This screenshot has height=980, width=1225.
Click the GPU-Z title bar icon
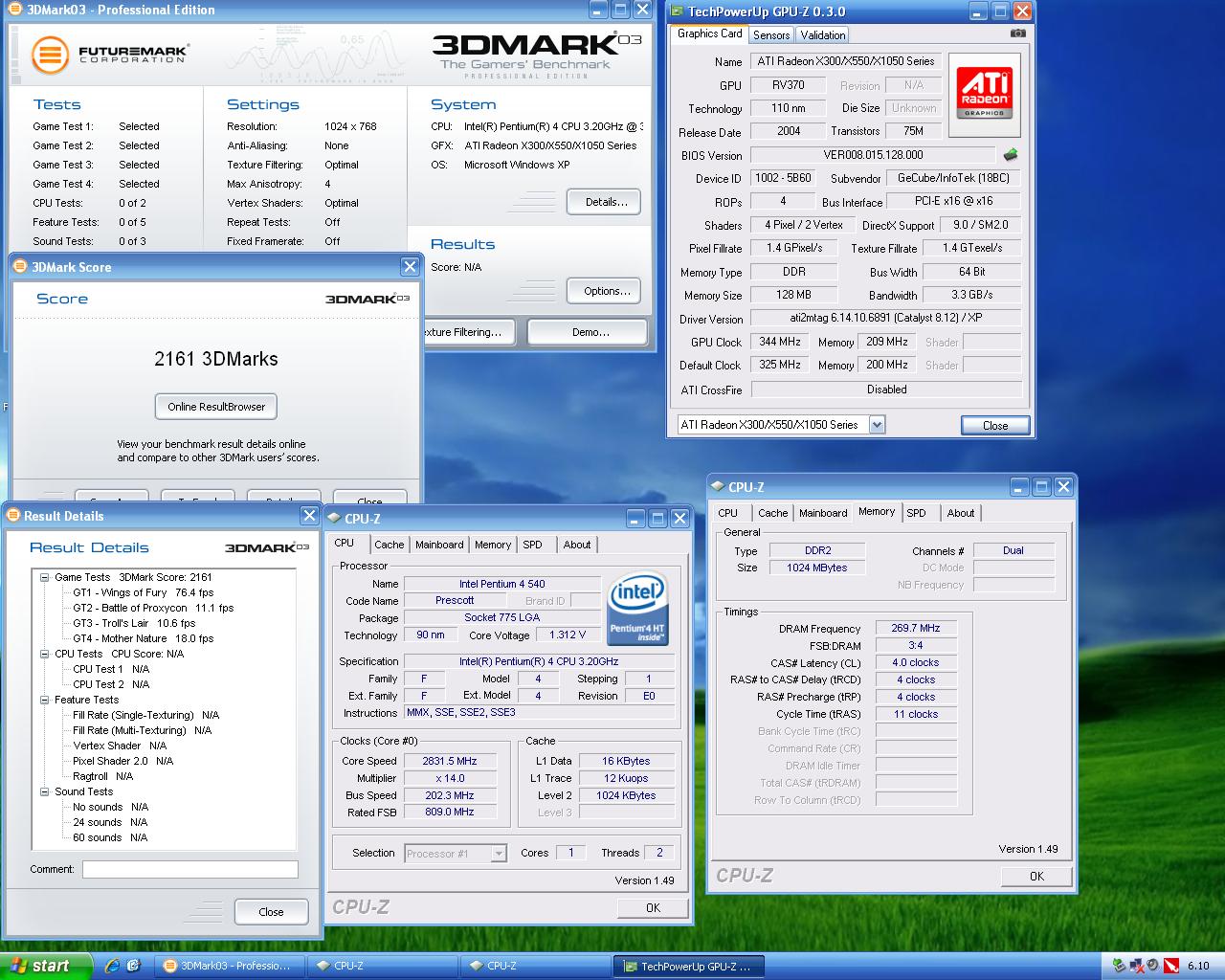677,11
